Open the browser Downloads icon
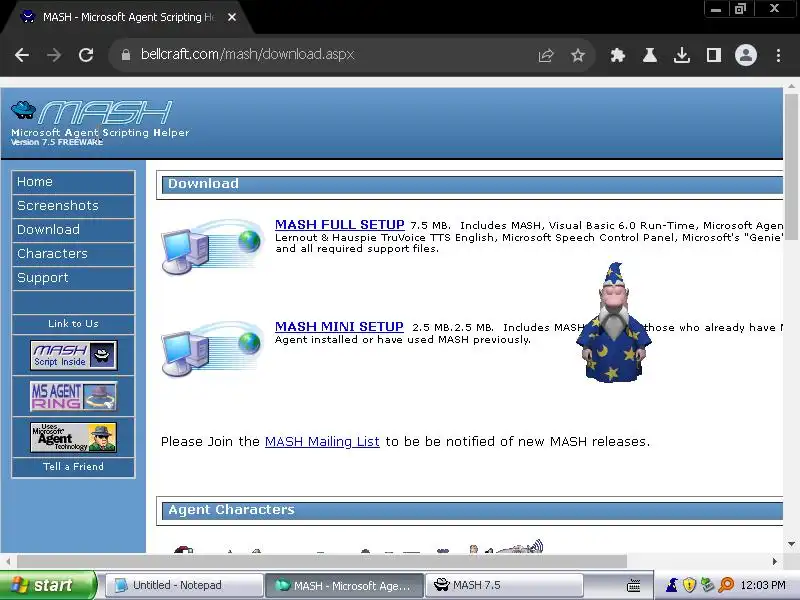Viewport: 800px width, 600px height. [682, 55]
